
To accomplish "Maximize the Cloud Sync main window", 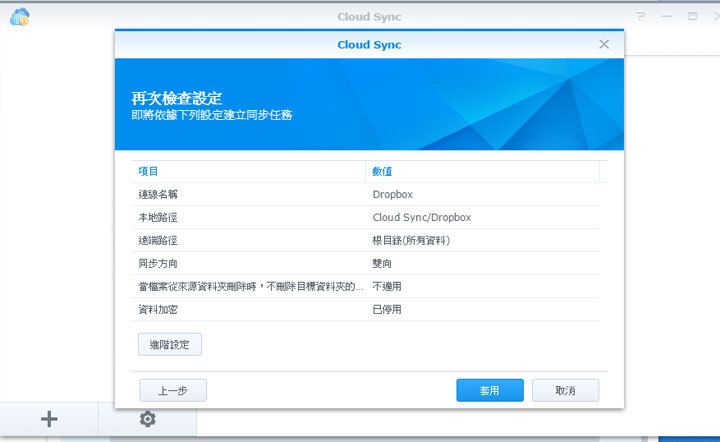I will 692,17.
